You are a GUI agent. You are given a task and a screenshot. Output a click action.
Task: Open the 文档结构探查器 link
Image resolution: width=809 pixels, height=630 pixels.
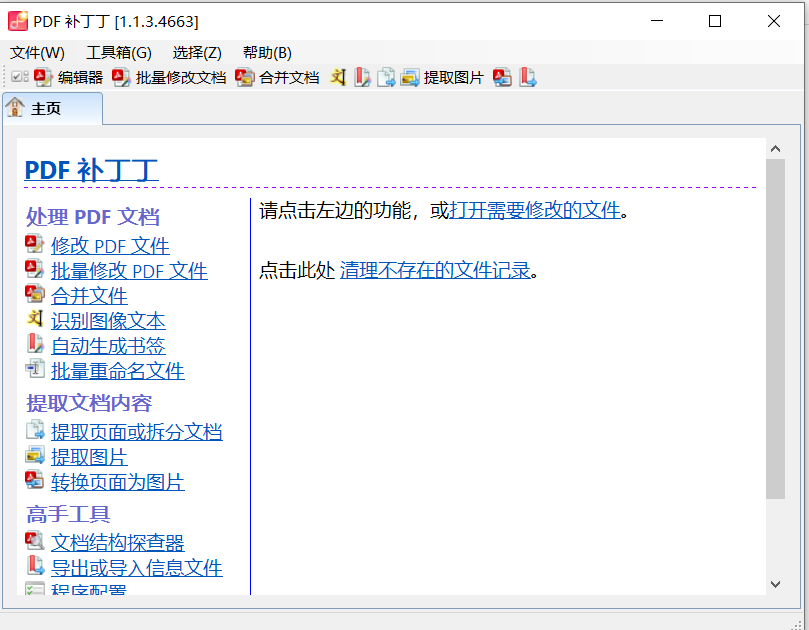tap(118, 543)
